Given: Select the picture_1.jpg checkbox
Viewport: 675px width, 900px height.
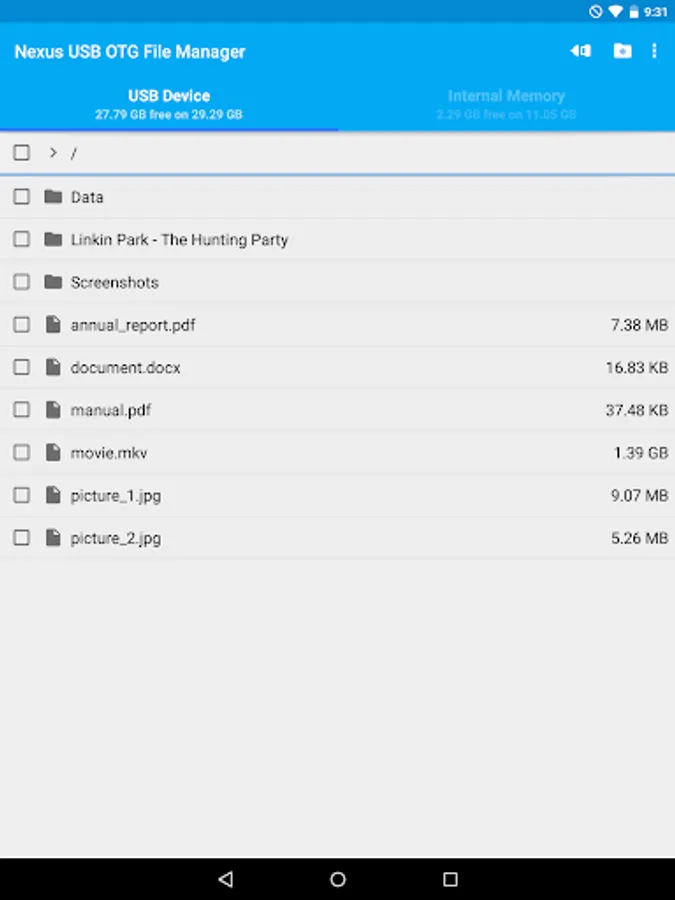Looking at the screenshot, I should point(22,495).
